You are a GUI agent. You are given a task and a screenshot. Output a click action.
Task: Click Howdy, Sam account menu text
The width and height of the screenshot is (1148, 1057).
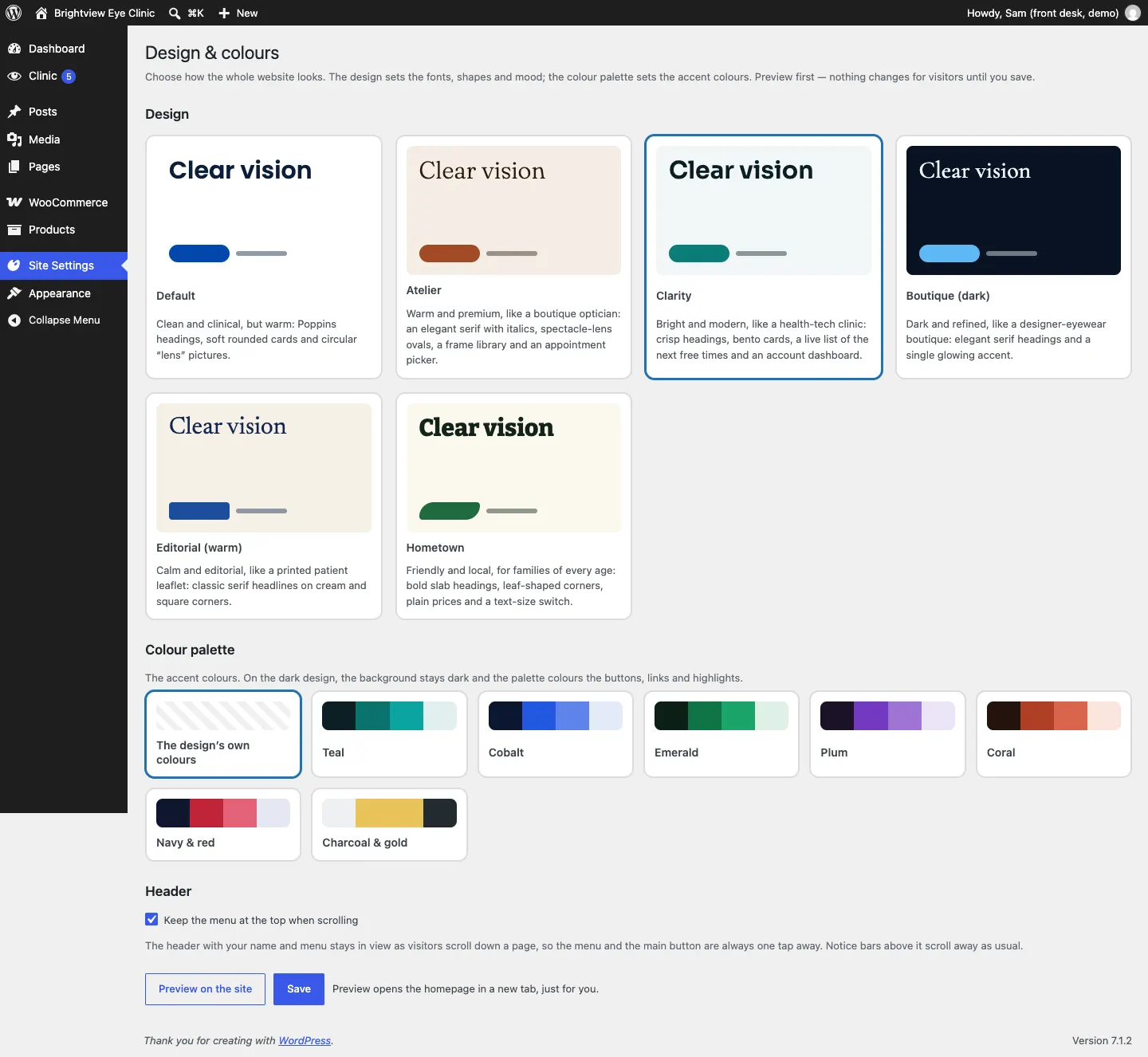coord(1043,13)
